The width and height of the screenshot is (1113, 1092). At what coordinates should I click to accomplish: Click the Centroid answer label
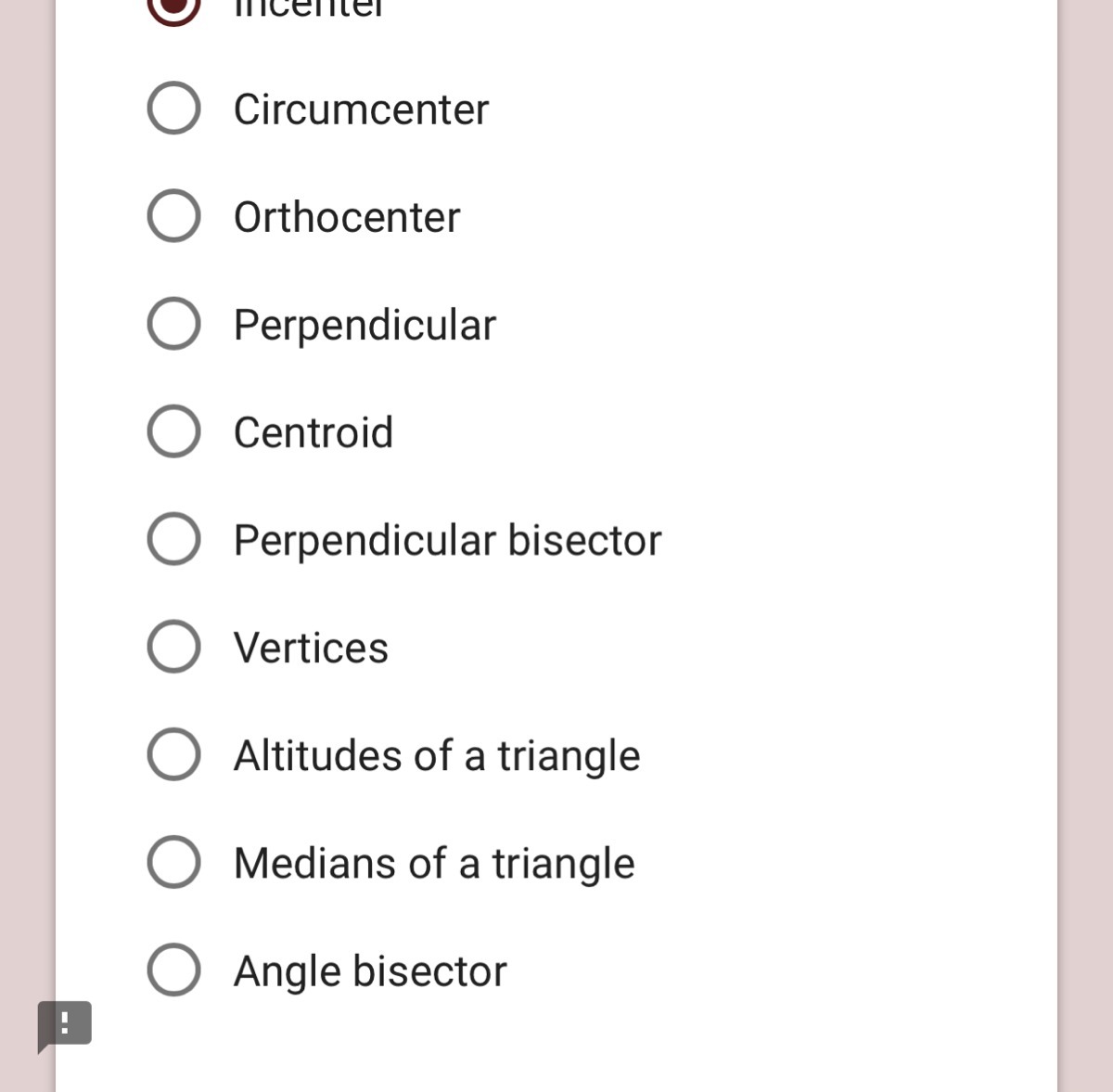(313, 432)
